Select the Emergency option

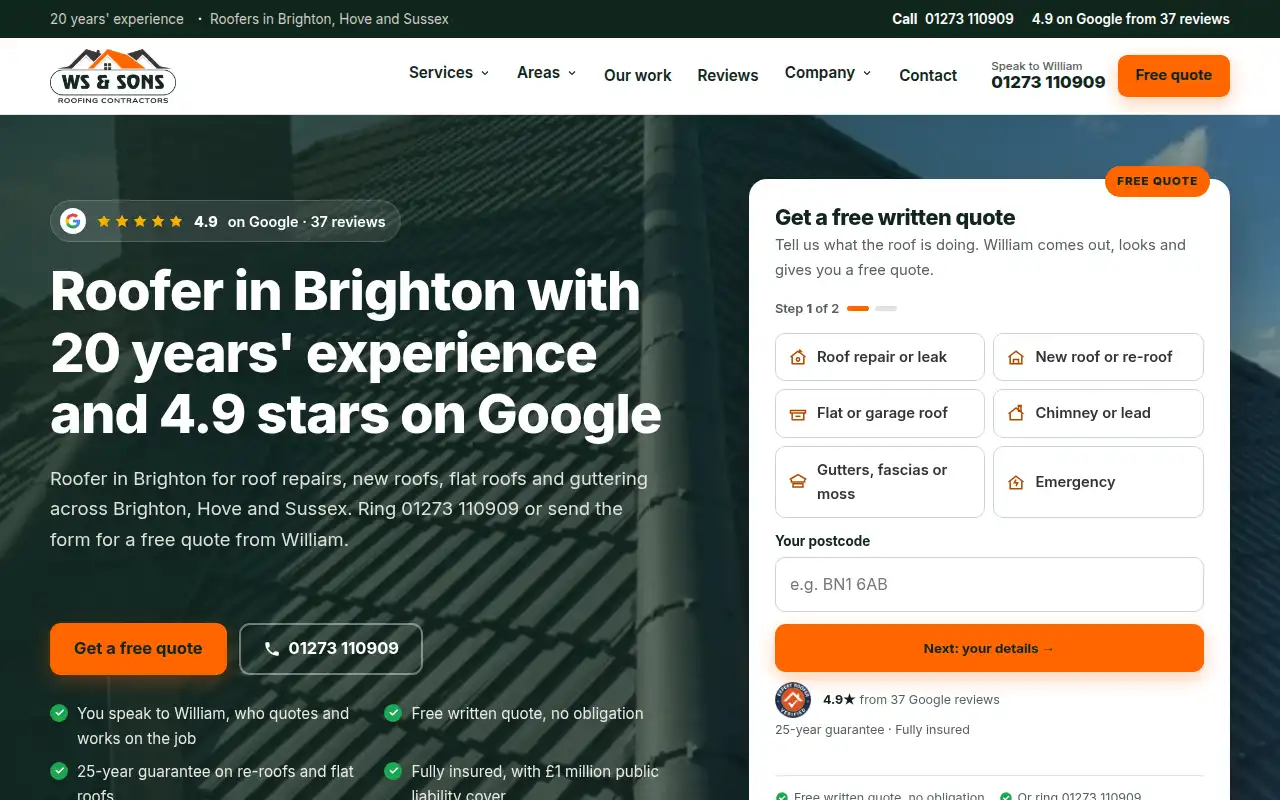coord(1098,482)
